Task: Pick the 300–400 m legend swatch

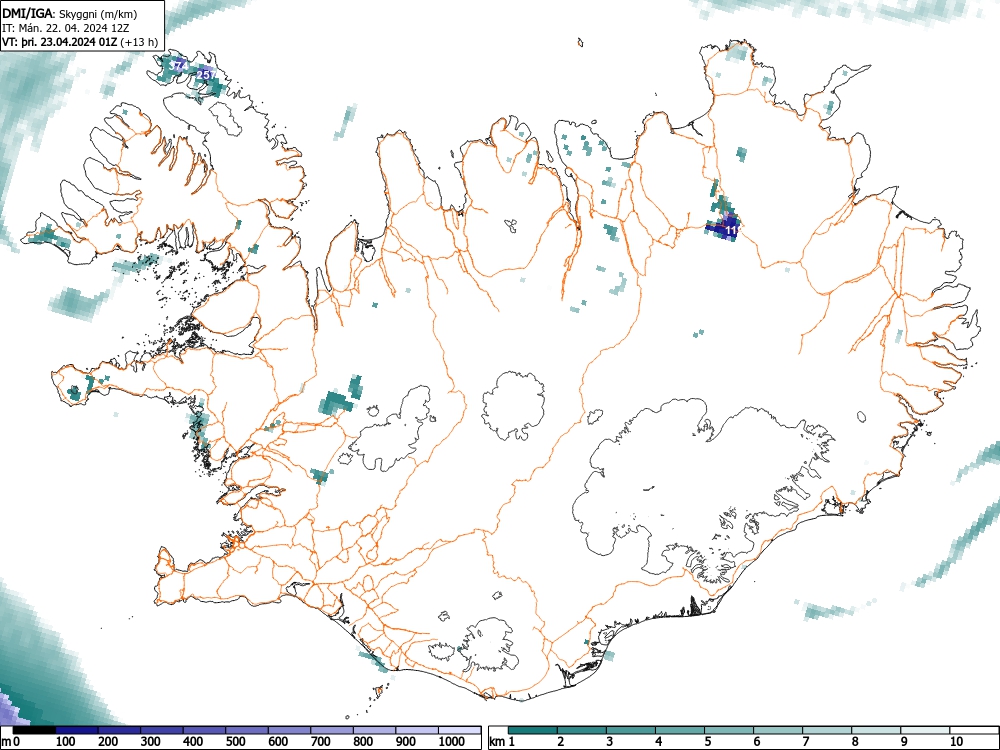Action: [162, 730]
